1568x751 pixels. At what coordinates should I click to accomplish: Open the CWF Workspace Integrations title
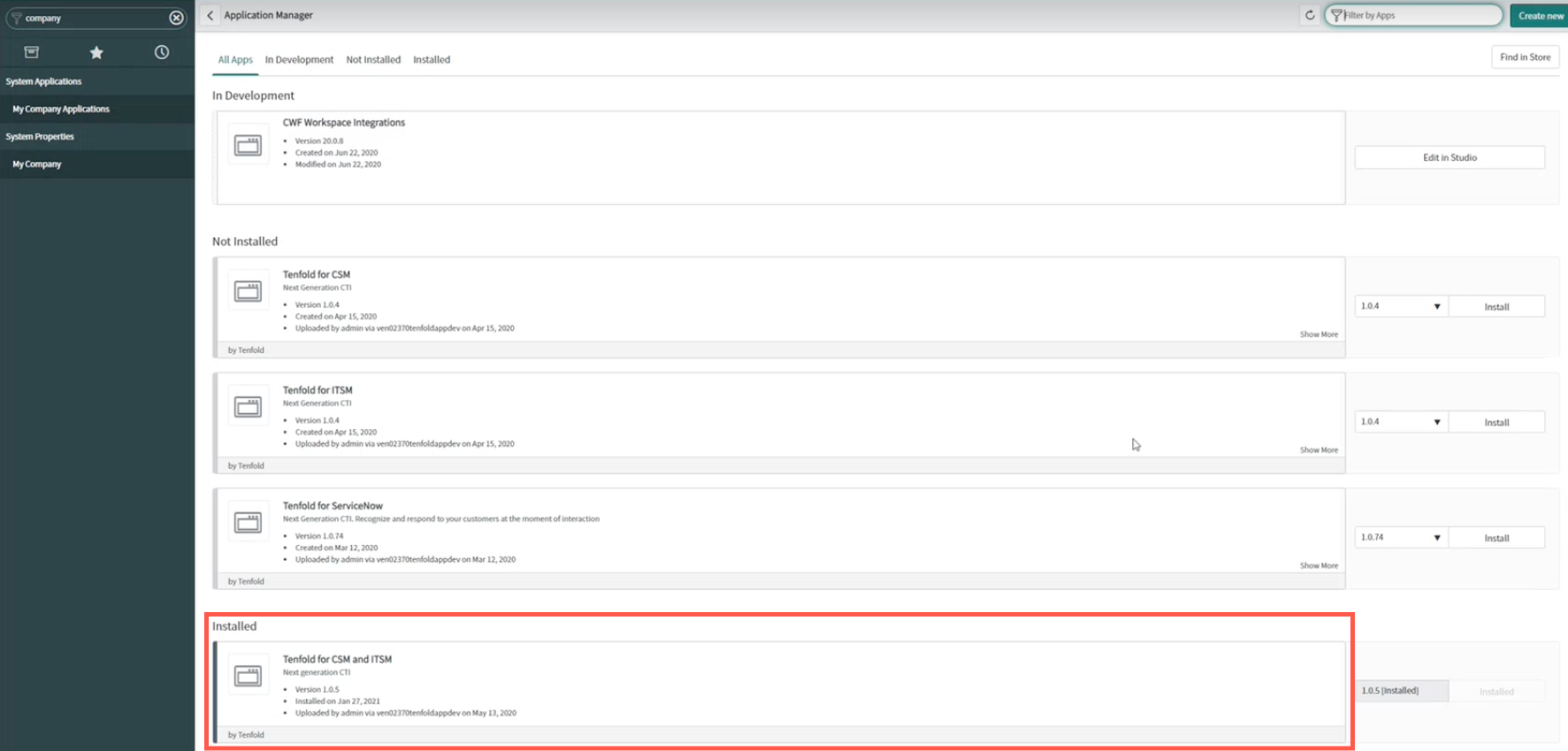[x=344, y=123]
